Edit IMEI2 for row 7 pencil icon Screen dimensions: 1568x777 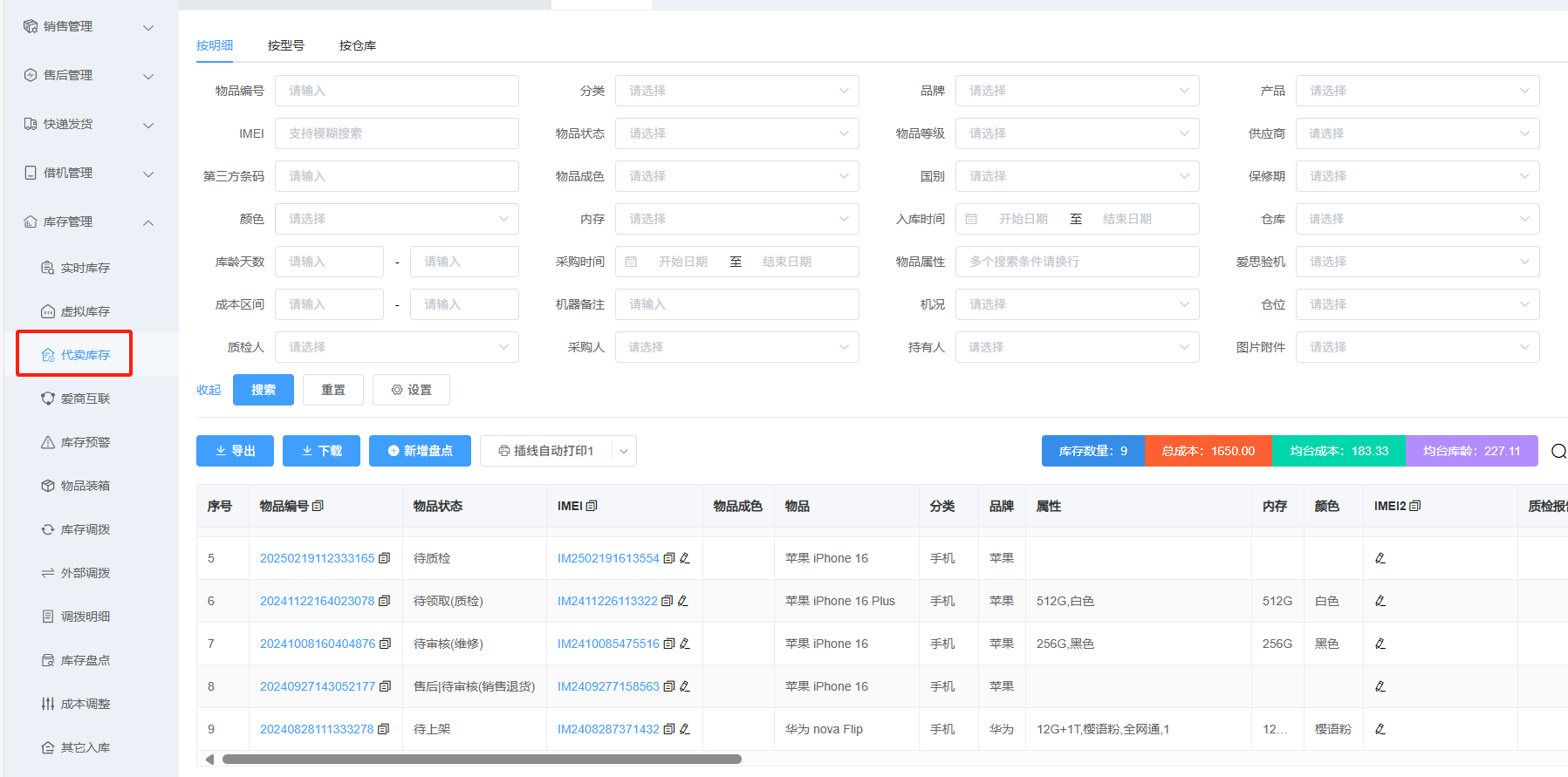(x=1380, y=644)
